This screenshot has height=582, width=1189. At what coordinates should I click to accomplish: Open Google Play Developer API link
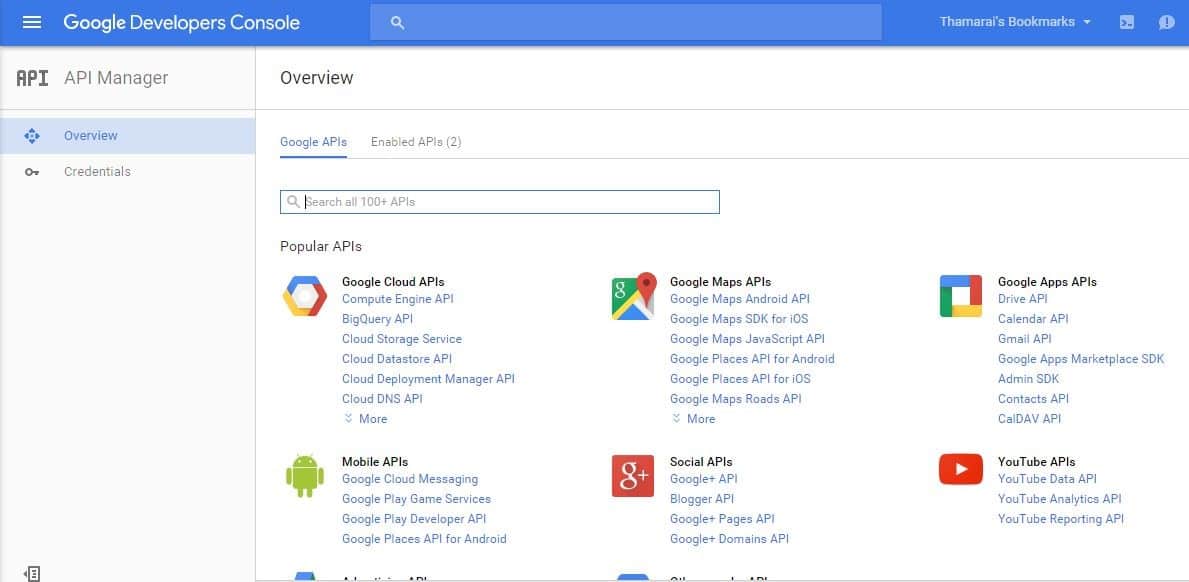pos(414,519)
